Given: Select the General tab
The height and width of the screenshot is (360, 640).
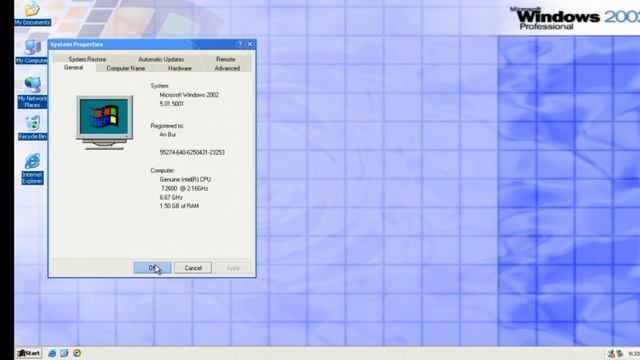Looking at the screenshot, I should (73, 68).
